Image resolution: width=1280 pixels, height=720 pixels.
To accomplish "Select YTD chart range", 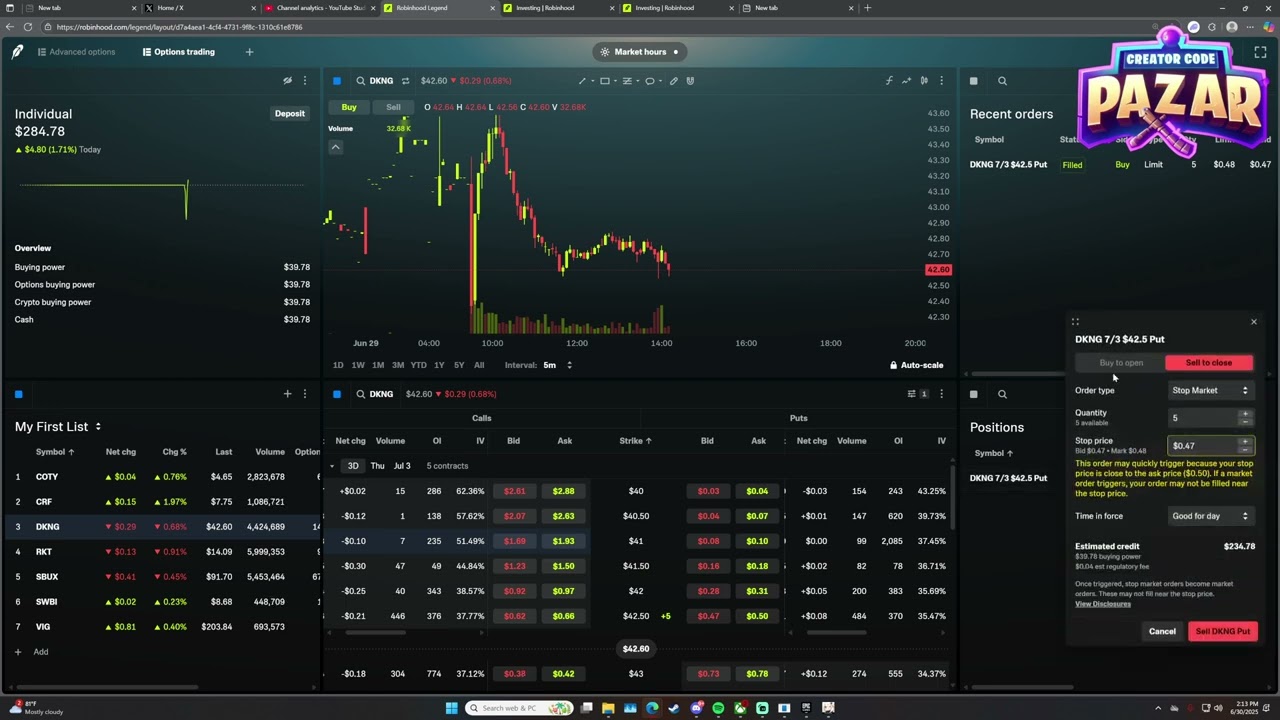I will (x=418, y=365).
